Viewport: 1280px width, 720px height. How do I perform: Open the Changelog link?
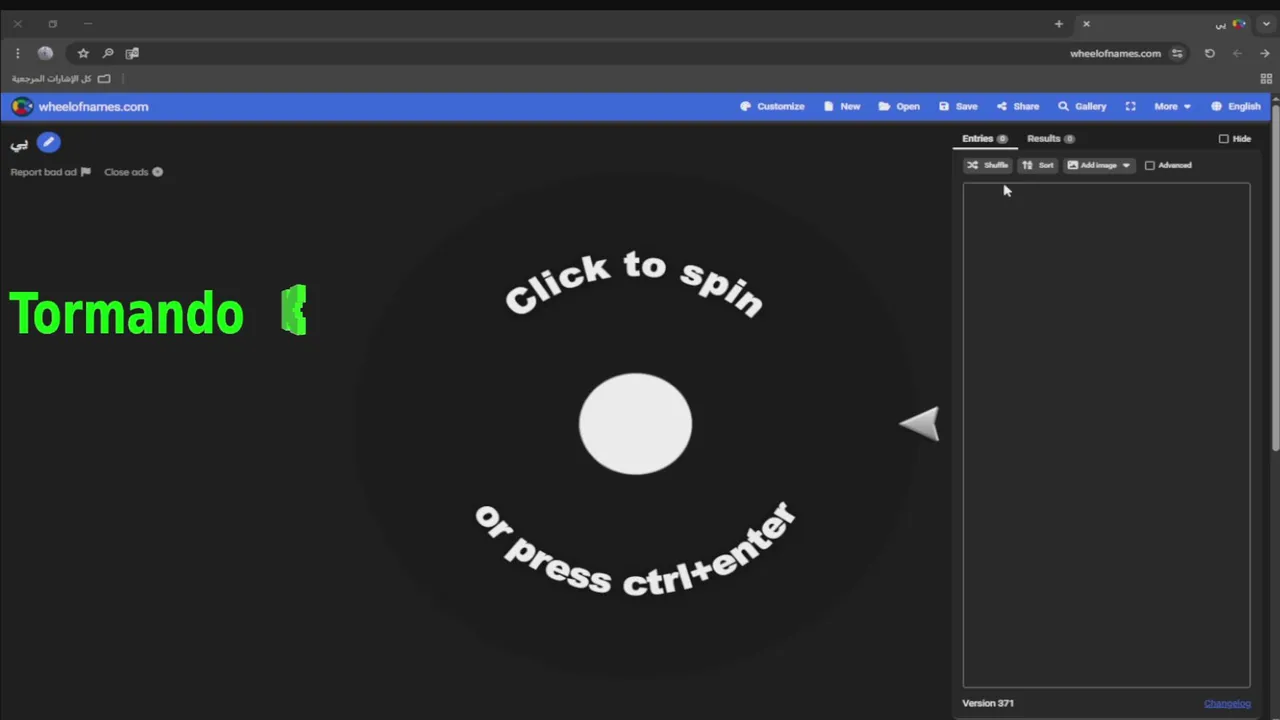coord(1227,703)
